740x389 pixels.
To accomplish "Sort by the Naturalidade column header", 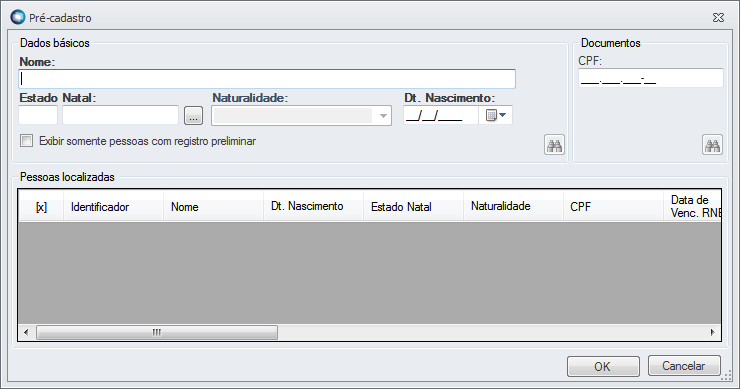I will 513,206.
